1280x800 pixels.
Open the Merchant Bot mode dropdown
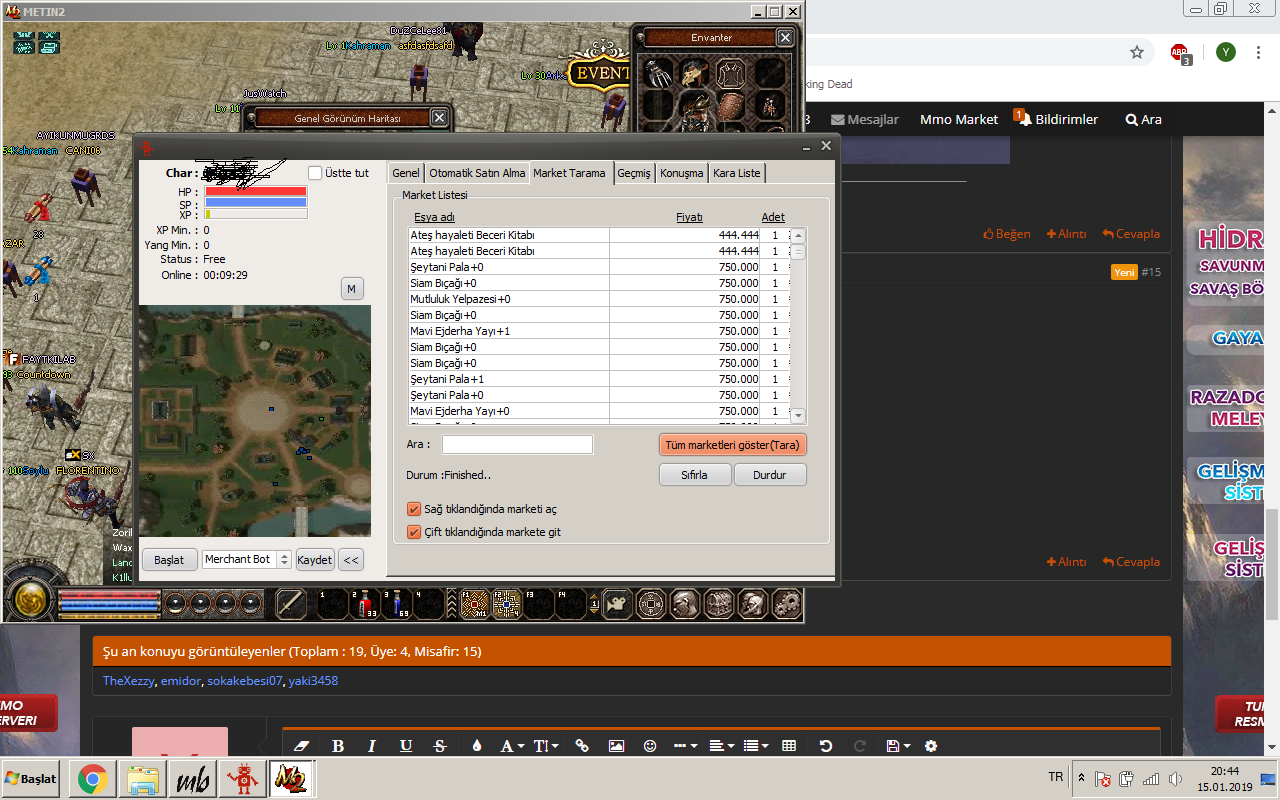point(246,559)
